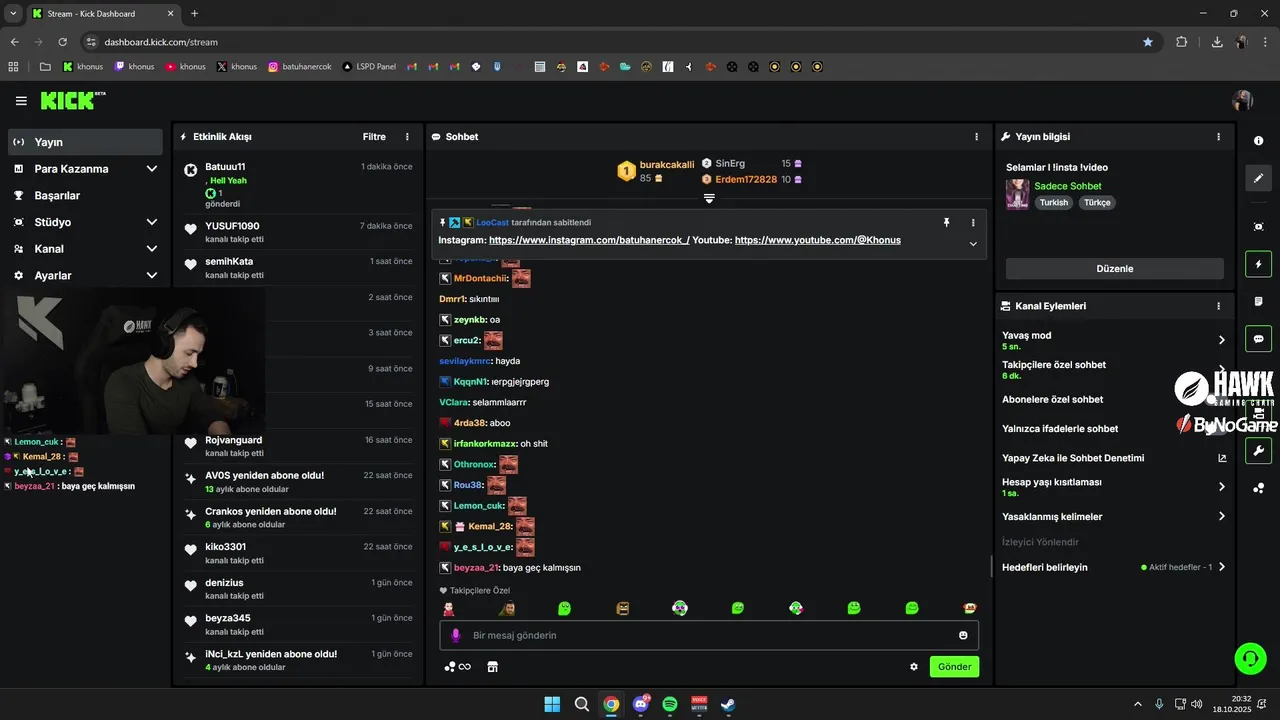Click the info icon in the right sidebar
Viewport: 1280px width, 720px height.
[1259, 141]
